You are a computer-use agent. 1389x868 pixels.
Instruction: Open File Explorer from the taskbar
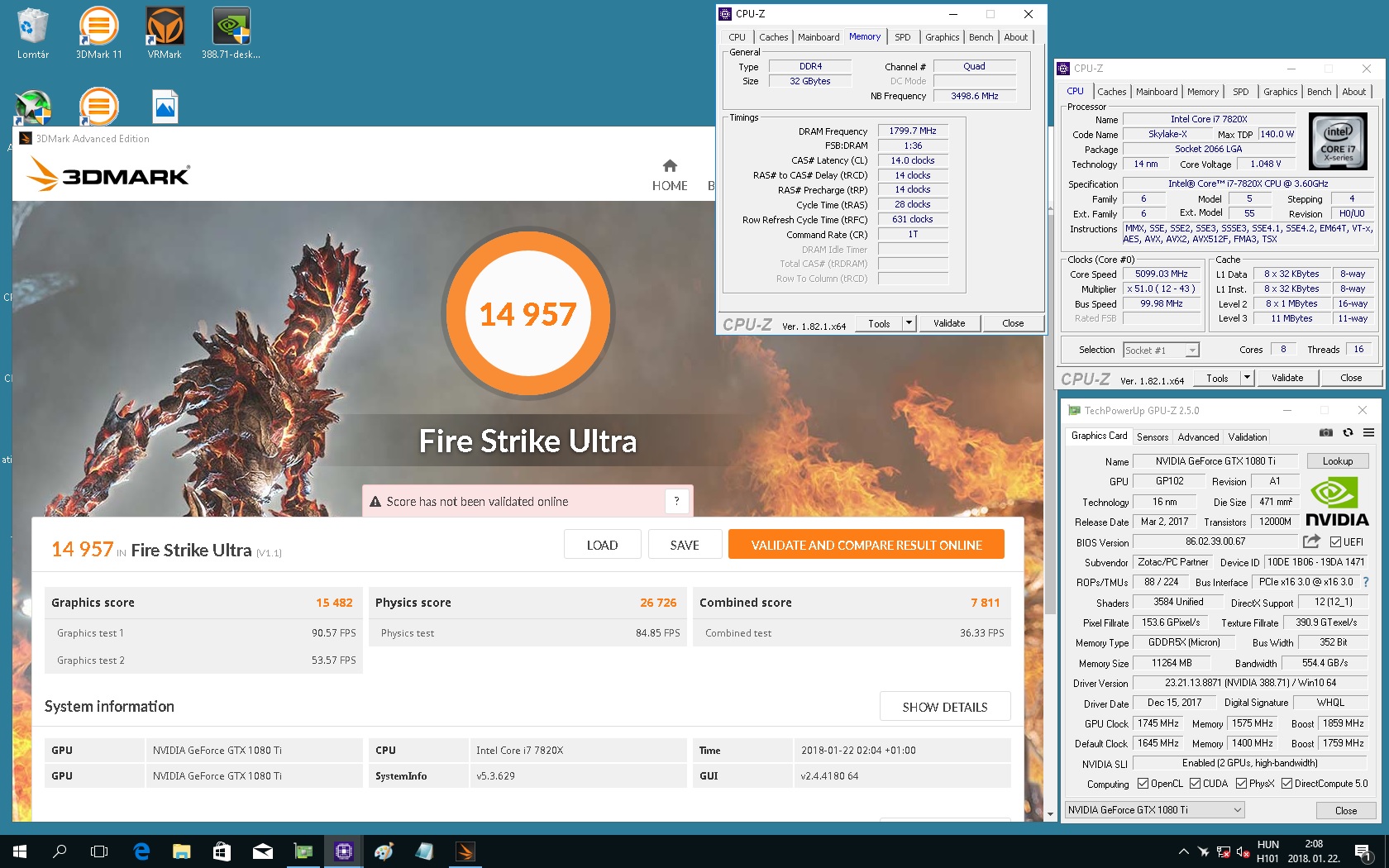click(181, 851)
